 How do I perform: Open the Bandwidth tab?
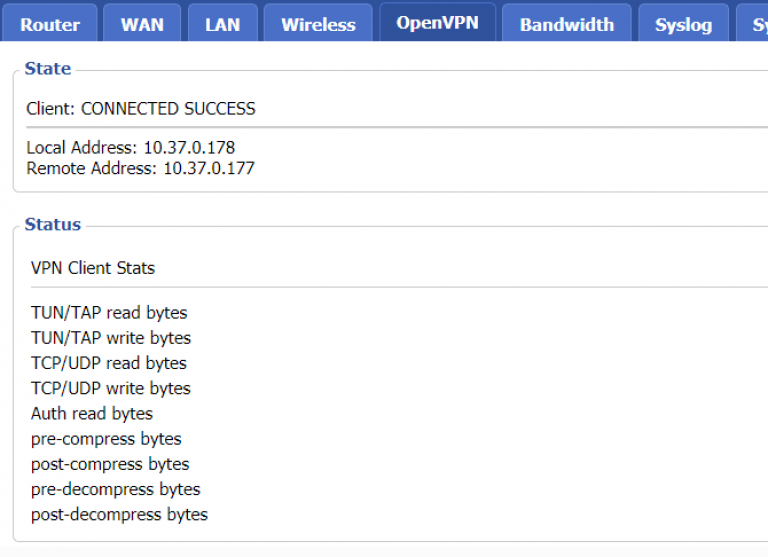pyautogui.click(x=567, y=25)
